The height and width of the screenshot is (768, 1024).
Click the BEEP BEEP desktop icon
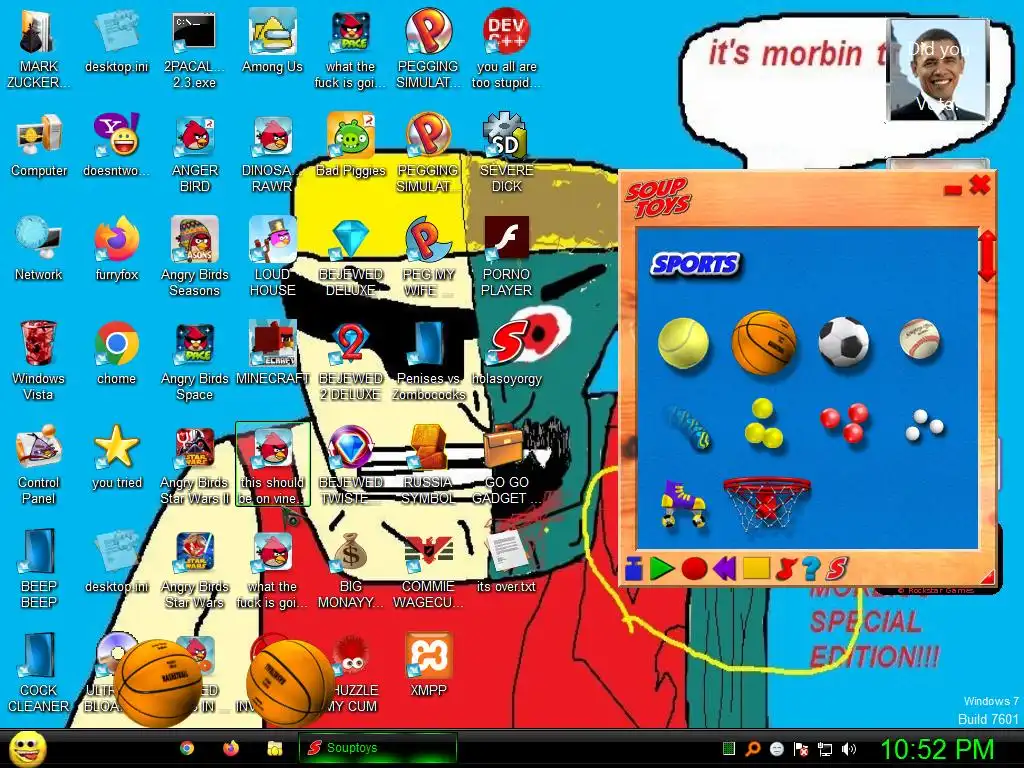pyautogui.click(x=39, y=569)
